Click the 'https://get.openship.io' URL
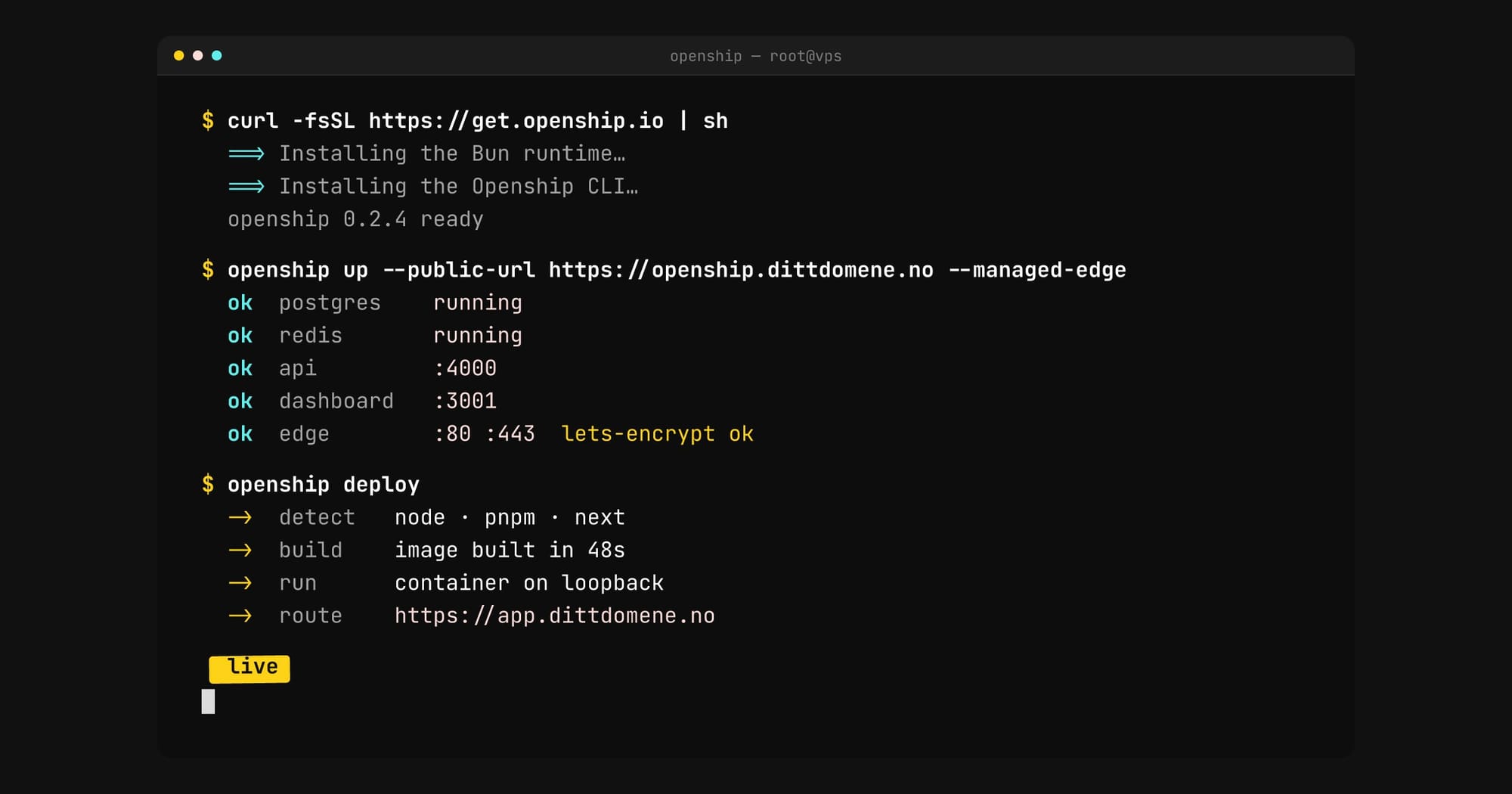The width and height of the screenshot is (1512, 794). click(516, 121)
